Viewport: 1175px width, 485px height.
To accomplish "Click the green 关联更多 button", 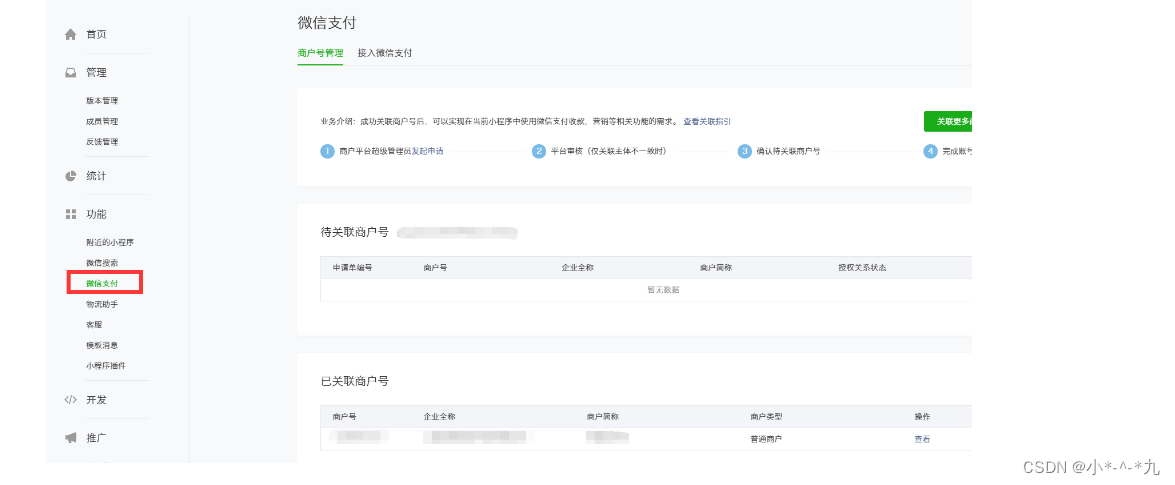I will coord(948,121).
